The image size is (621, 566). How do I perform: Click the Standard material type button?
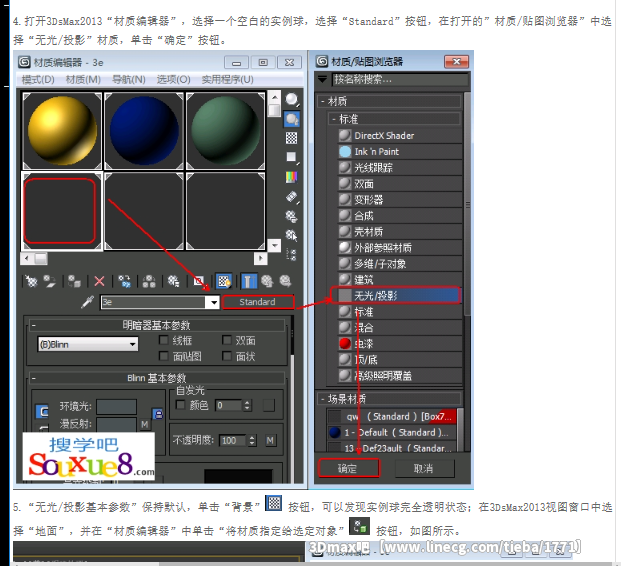[x=258, y=302]
